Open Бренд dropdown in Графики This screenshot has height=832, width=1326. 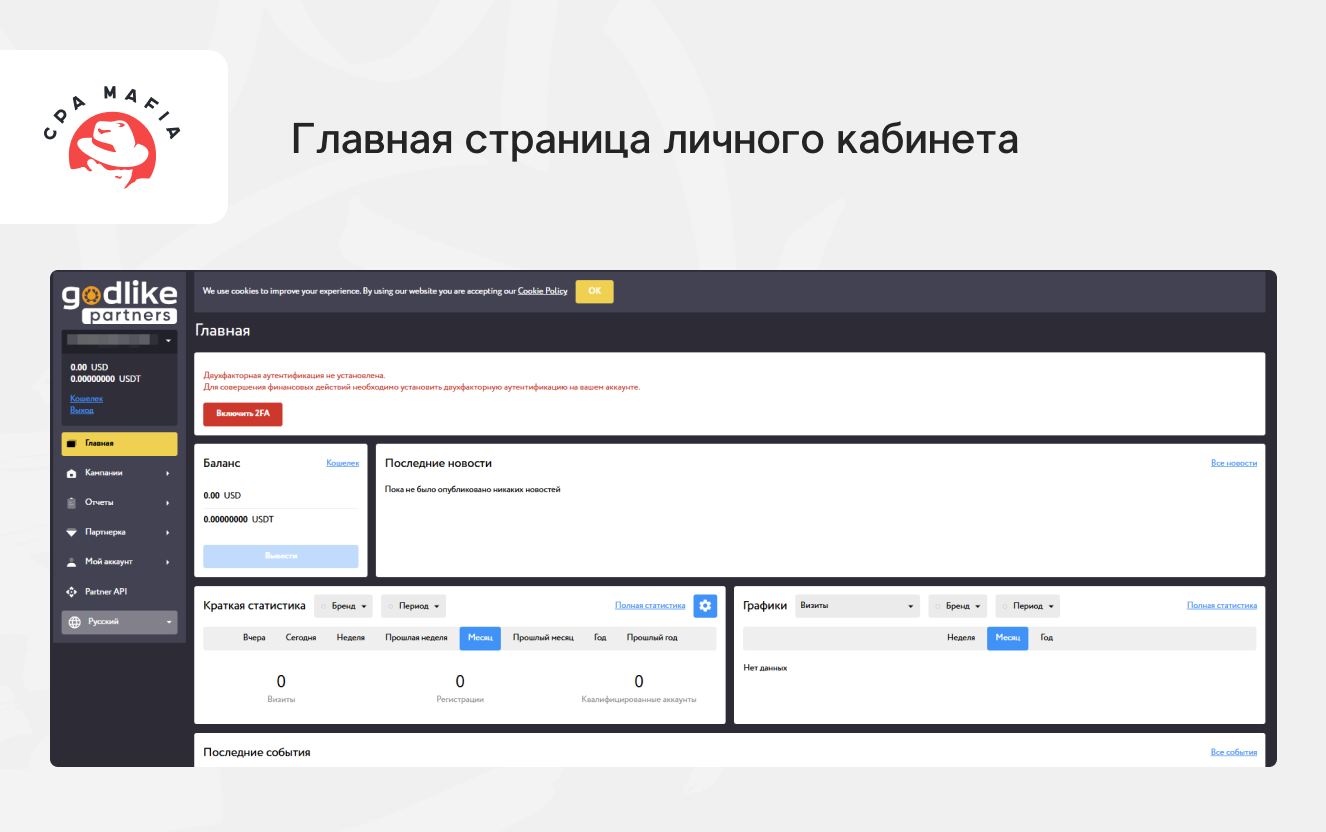(x=957, y=606)
